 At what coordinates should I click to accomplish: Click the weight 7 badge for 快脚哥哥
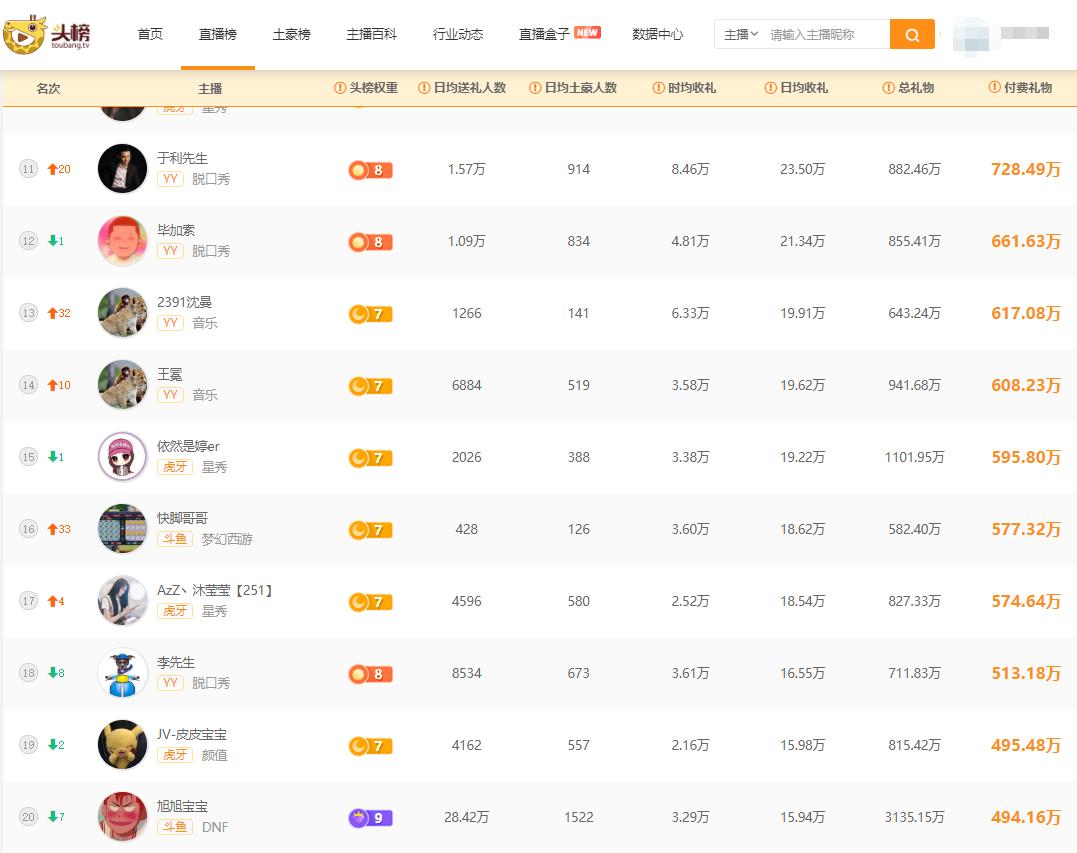coord(370,530)
